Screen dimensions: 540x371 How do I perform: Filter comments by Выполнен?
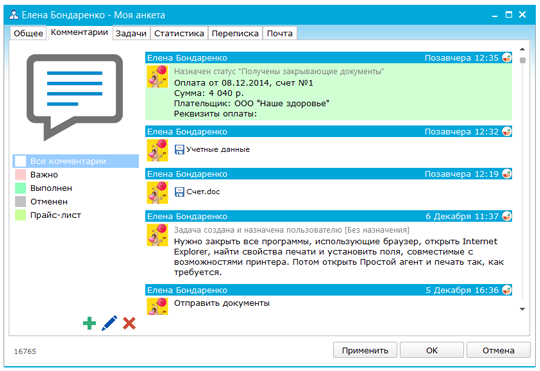51,188
